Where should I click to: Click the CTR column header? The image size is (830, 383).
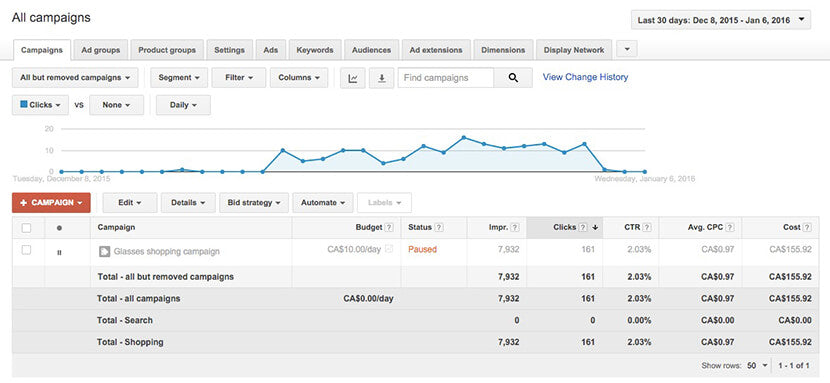632,227
